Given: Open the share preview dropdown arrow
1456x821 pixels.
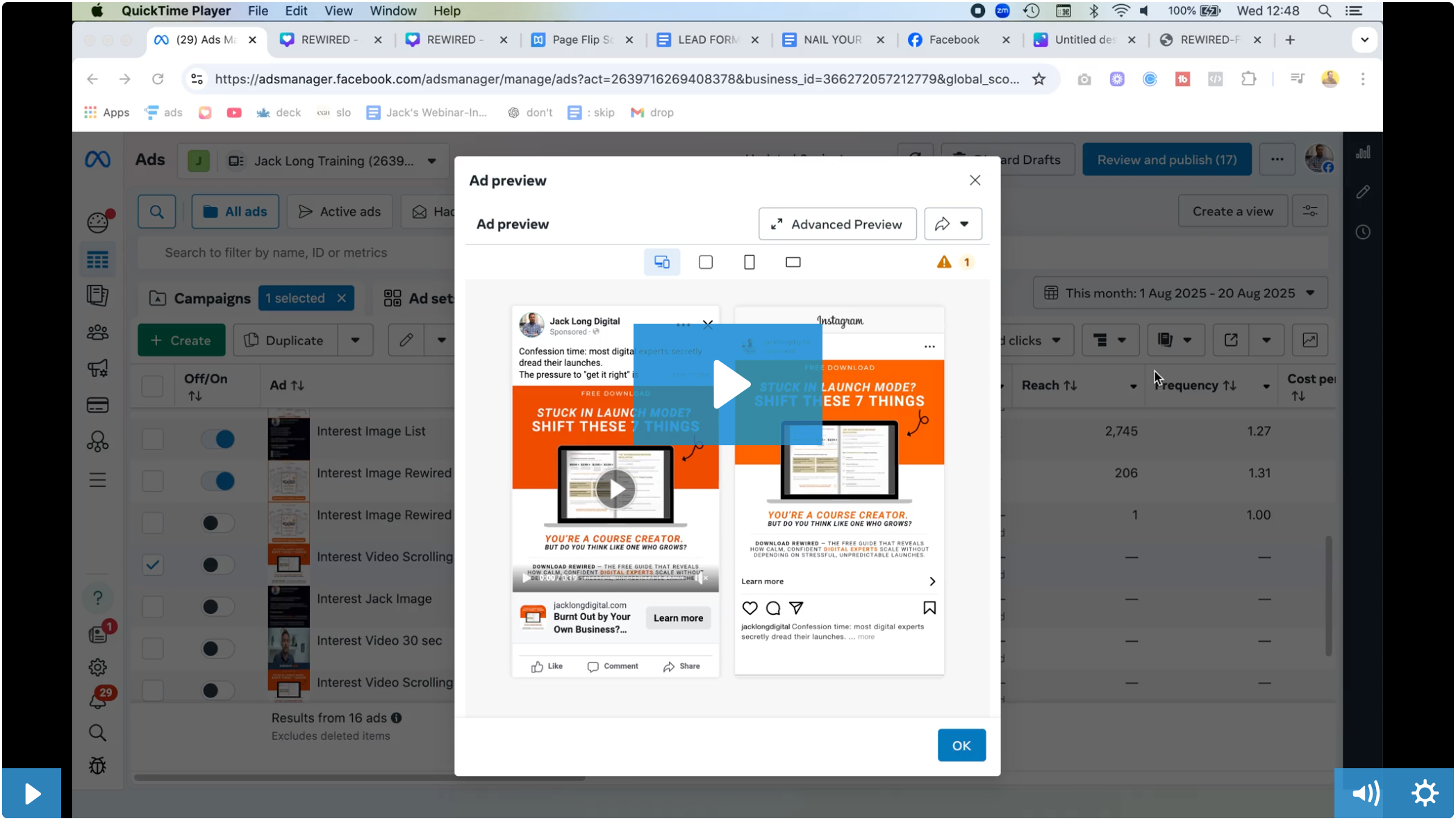Looking at the screenshot, I should coord(964,224).
